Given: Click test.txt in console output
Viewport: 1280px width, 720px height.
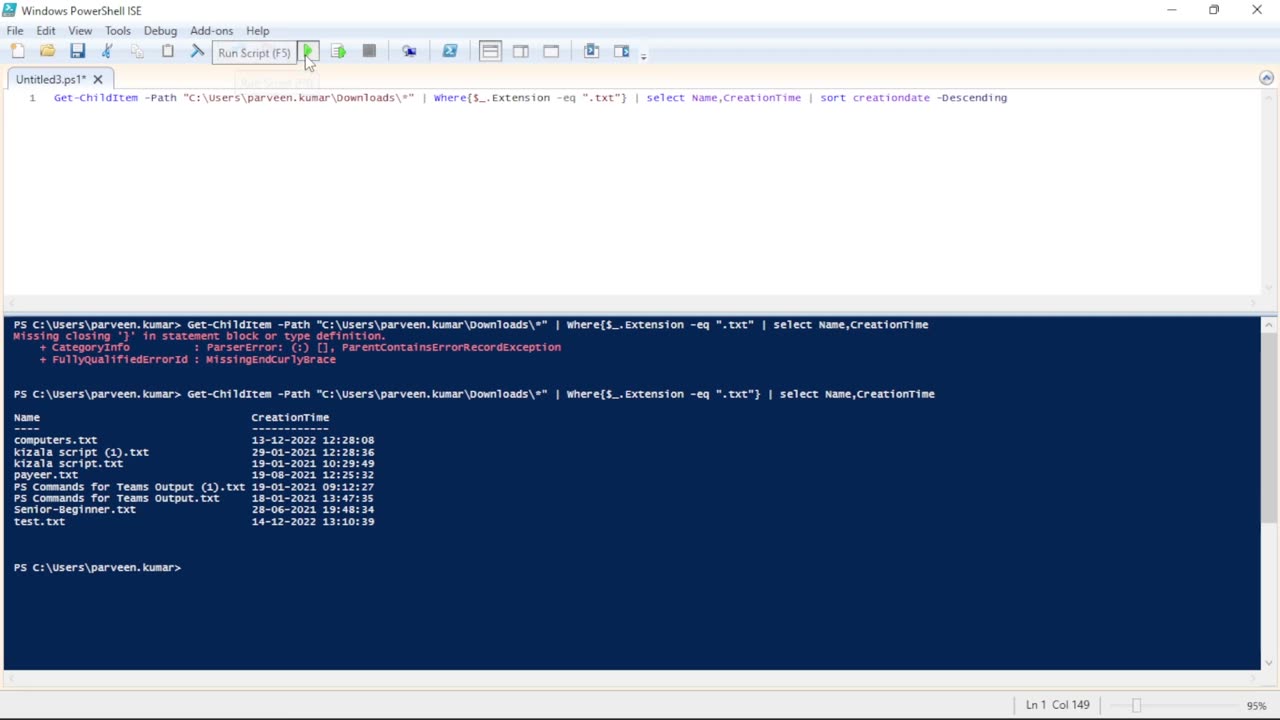Looking at the screenshot, I should pyautogui.click(x=39, y=521).
